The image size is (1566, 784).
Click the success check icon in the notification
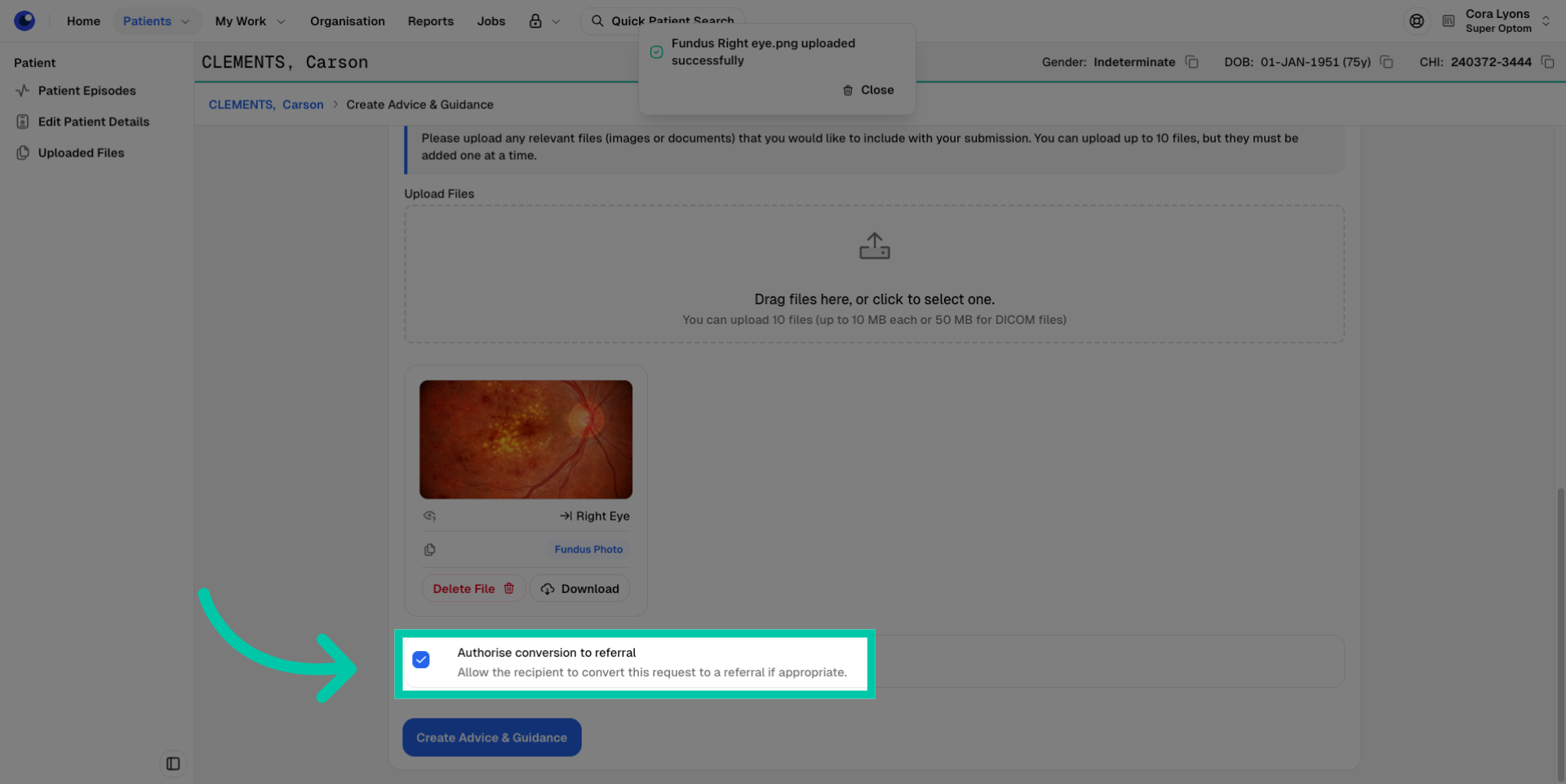656,51
